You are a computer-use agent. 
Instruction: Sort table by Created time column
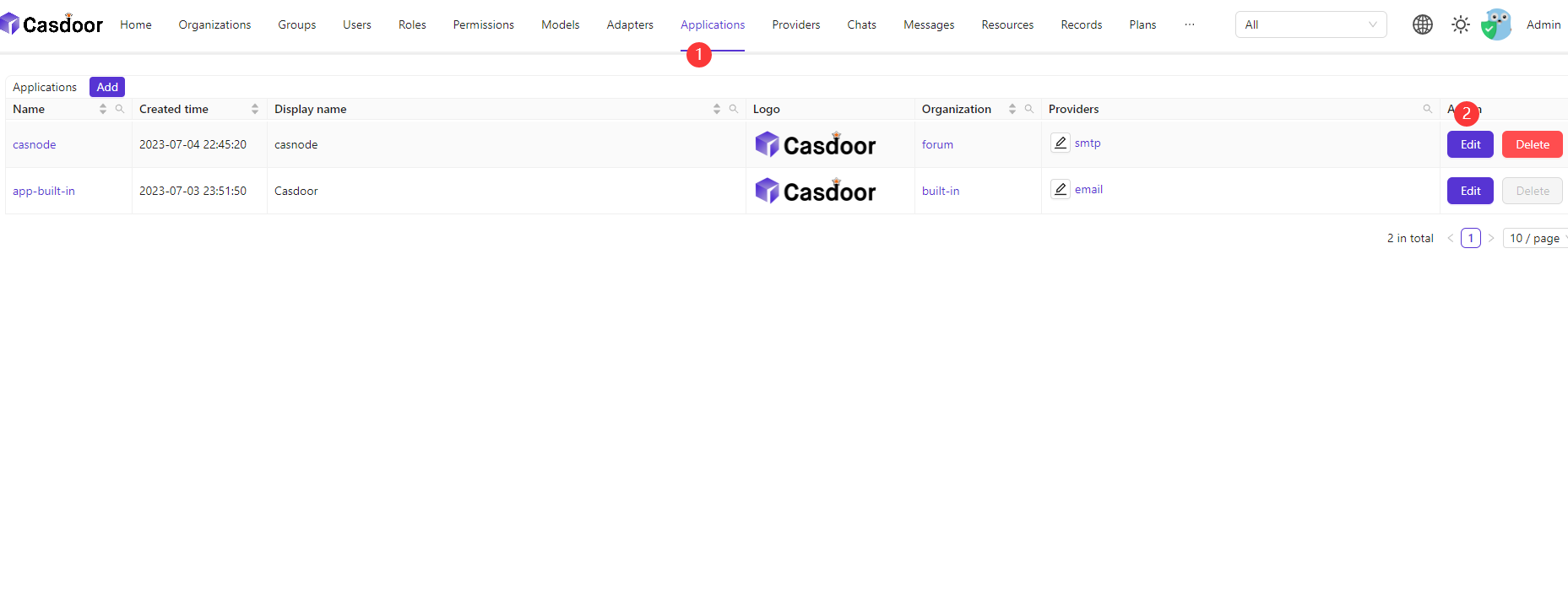[255, 109]
